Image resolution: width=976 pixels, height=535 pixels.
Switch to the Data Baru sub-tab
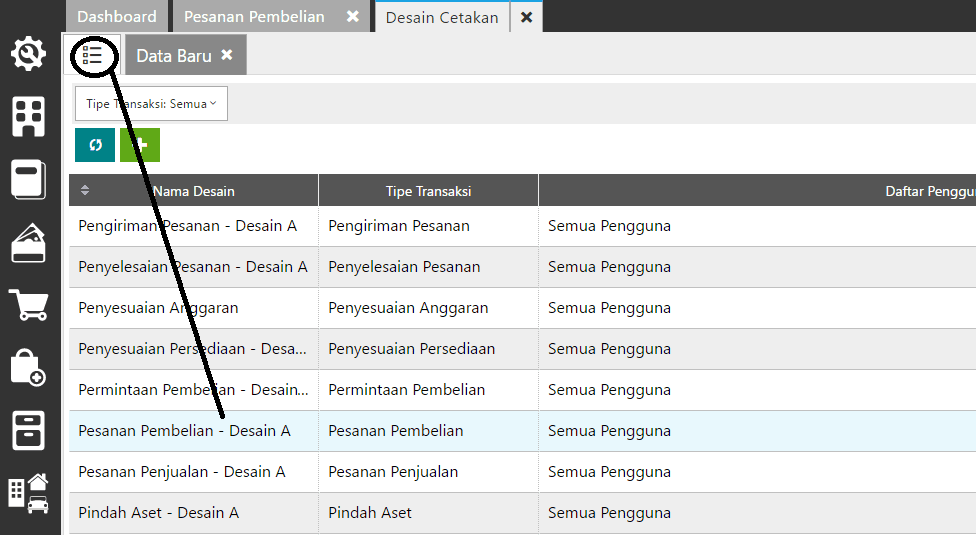(174, 55)
